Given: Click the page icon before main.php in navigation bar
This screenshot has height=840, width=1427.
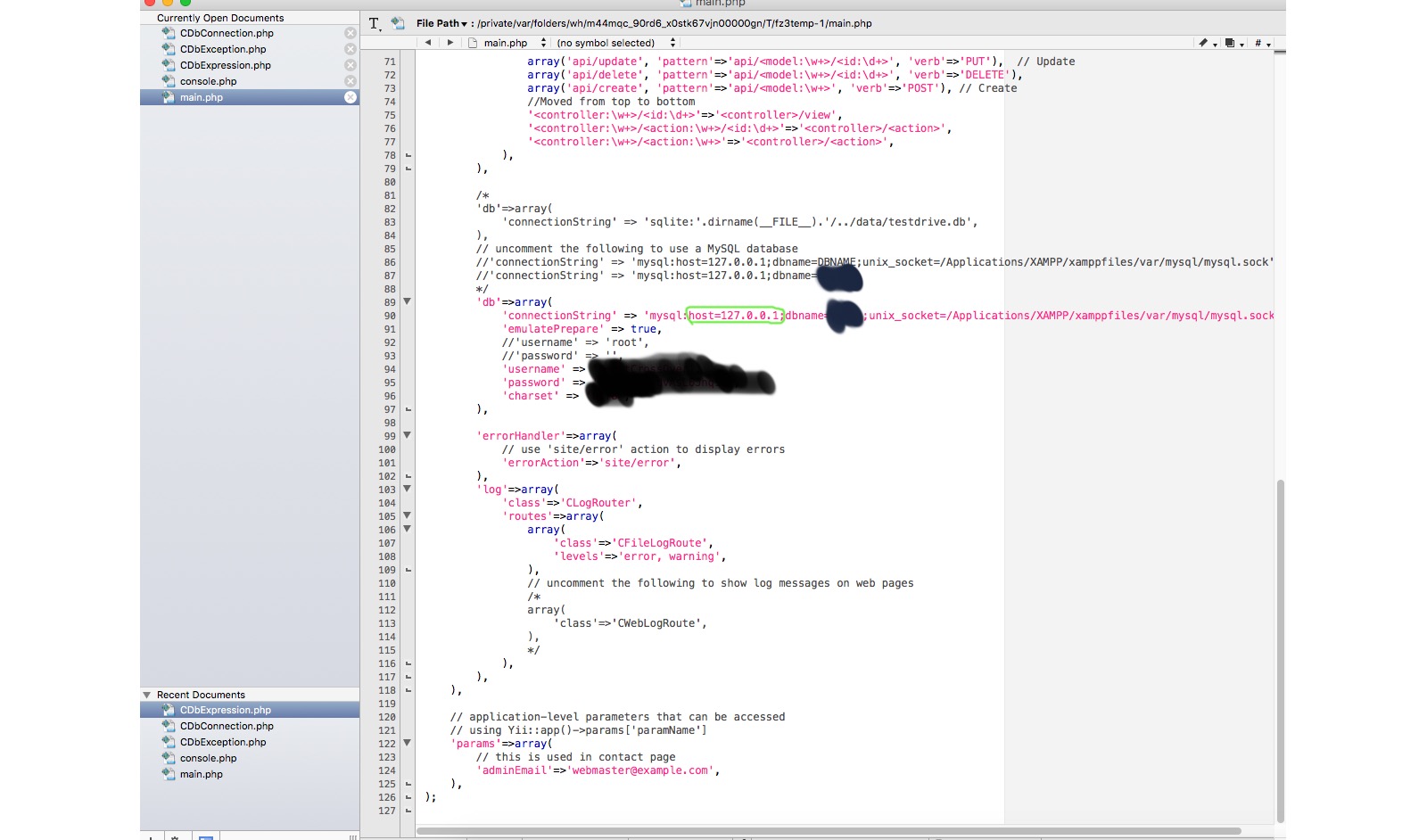Looking at the screenshot, I should pyautogui.click(x=473, y=42).
